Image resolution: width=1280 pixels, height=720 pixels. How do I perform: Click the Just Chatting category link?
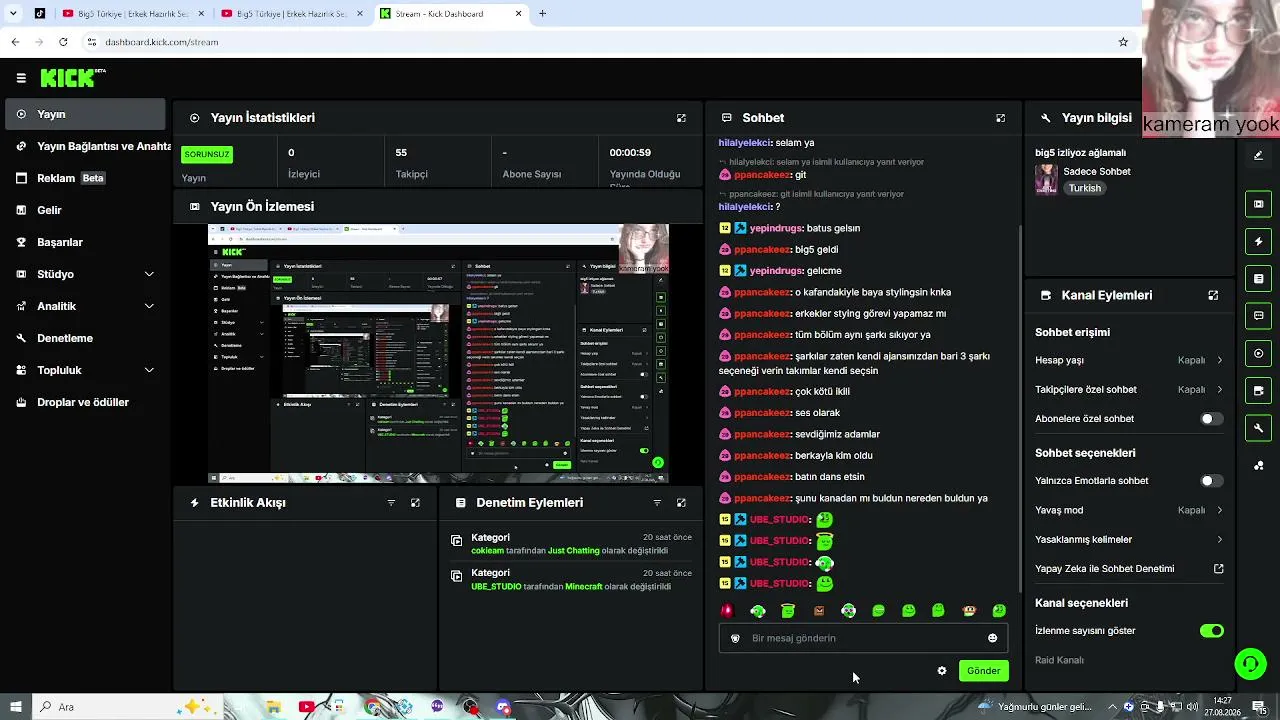tap(574, 551)
